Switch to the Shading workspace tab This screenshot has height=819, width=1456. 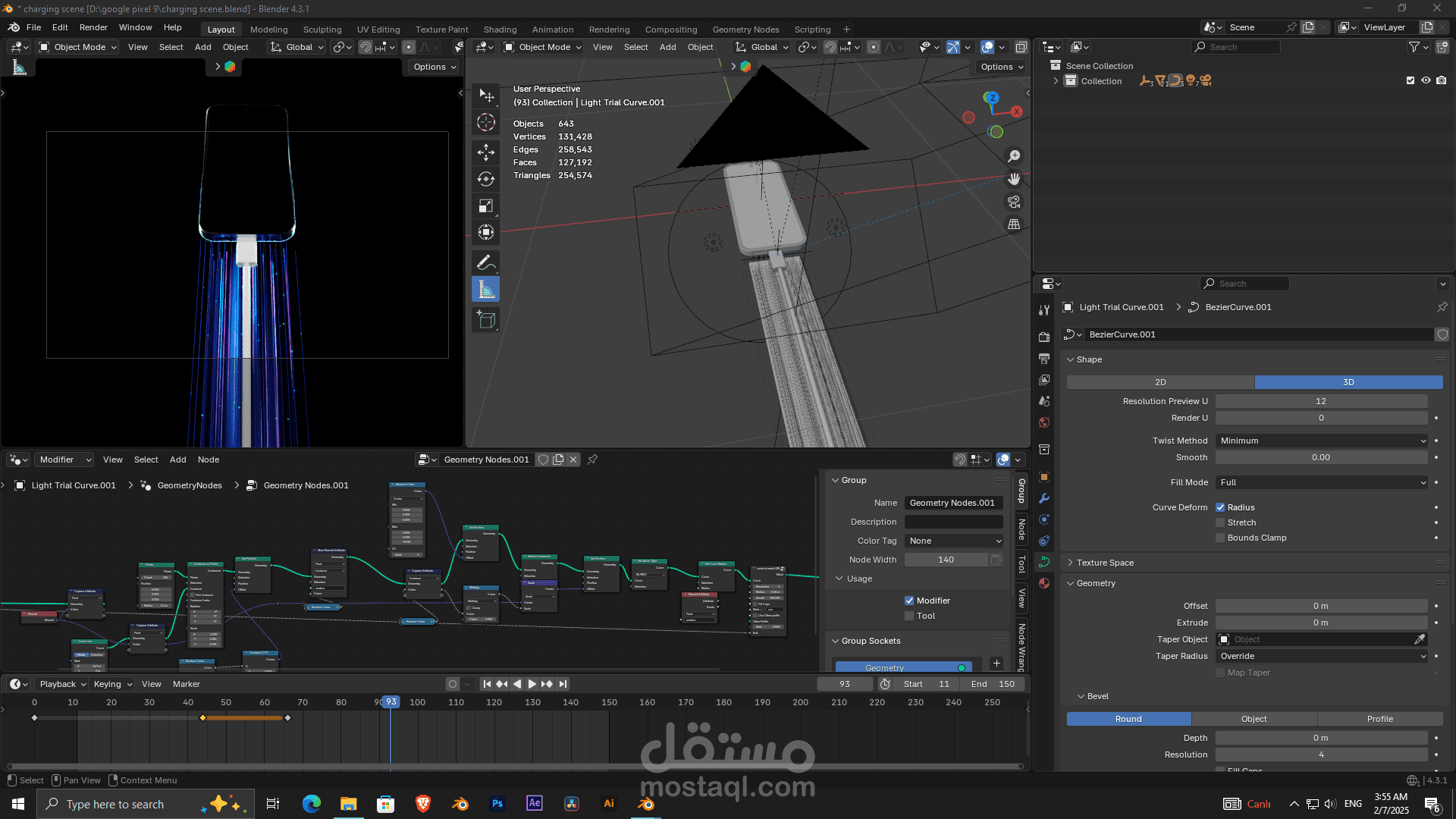click(x=500, y=30)
